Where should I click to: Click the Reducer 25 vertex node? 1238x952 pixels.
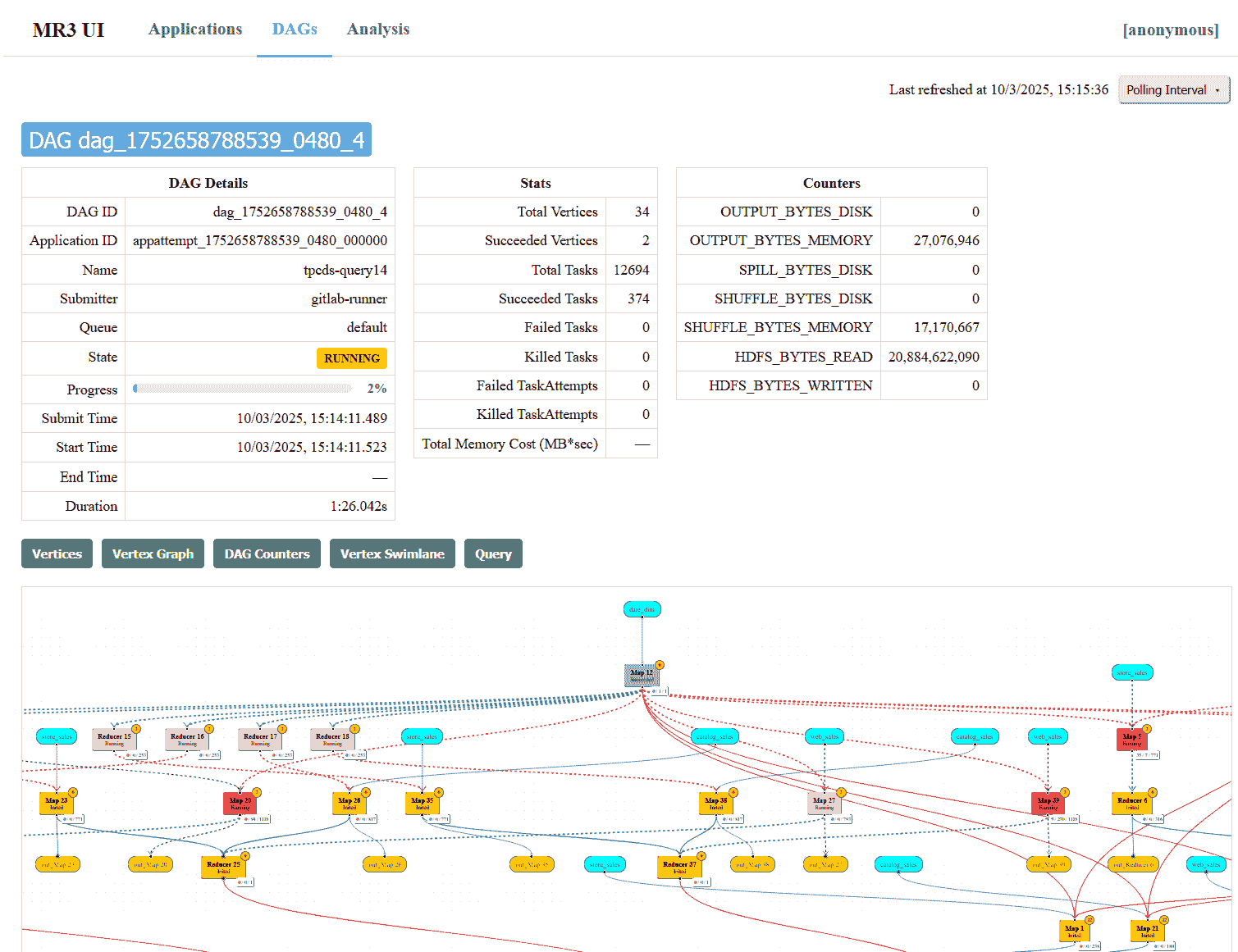[223, 868]
